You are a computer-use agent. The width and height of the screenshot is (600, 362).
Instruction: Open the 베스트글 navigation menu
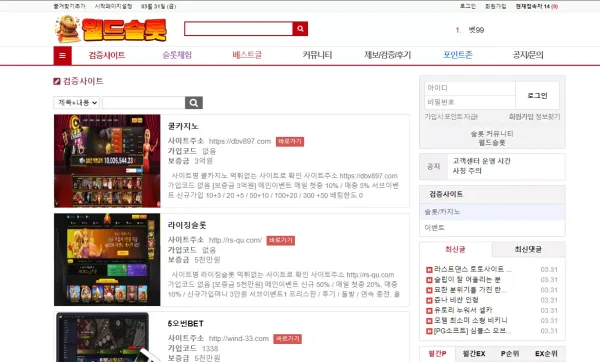point(247,55)
